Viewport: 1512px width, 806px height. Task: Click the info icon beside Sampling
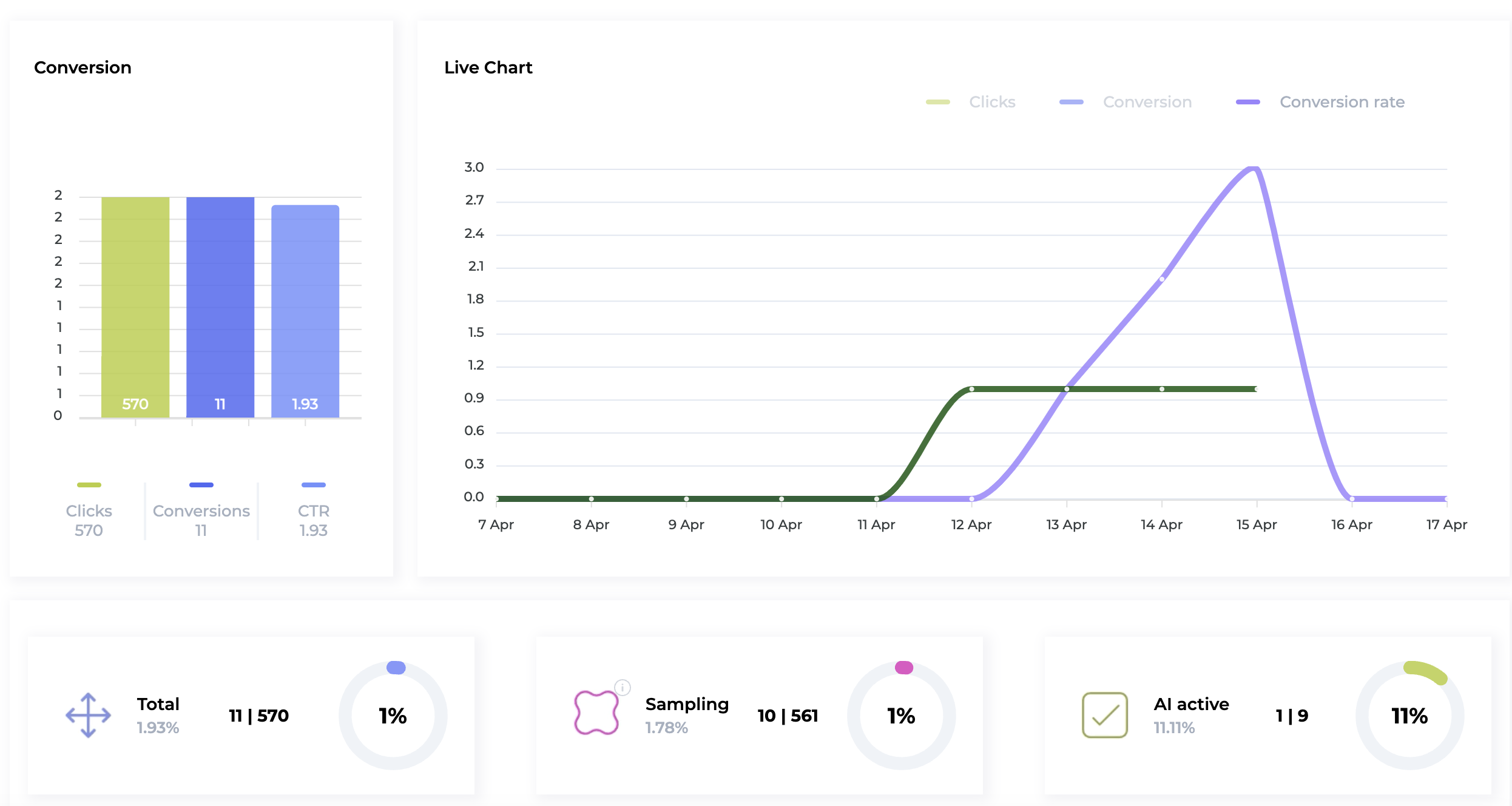[x=623, y=687]
